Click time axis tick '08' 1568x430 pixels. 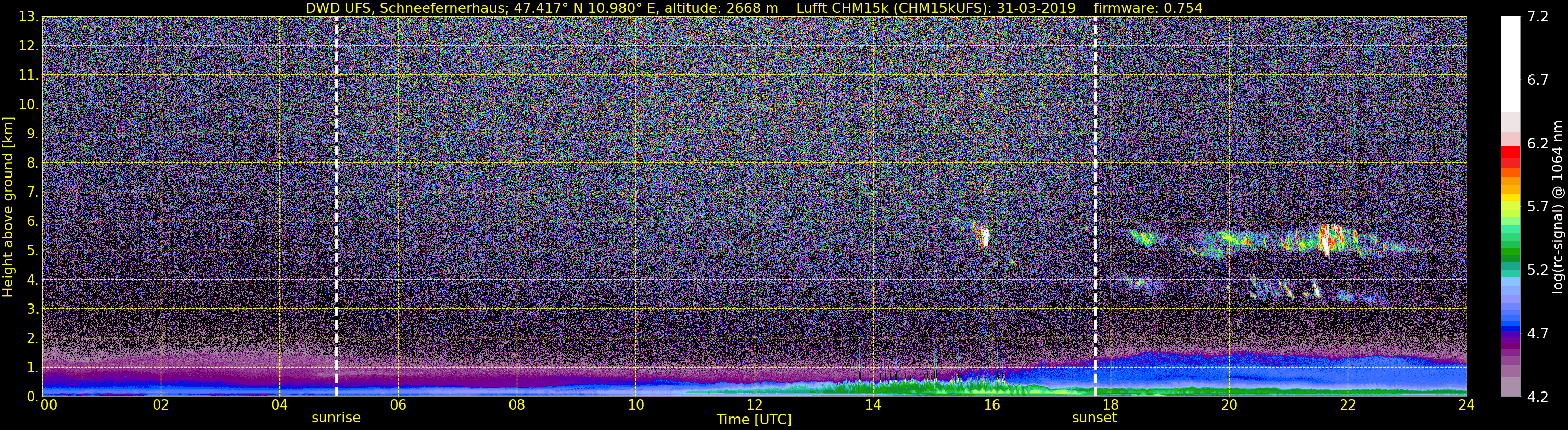[517, 405]
